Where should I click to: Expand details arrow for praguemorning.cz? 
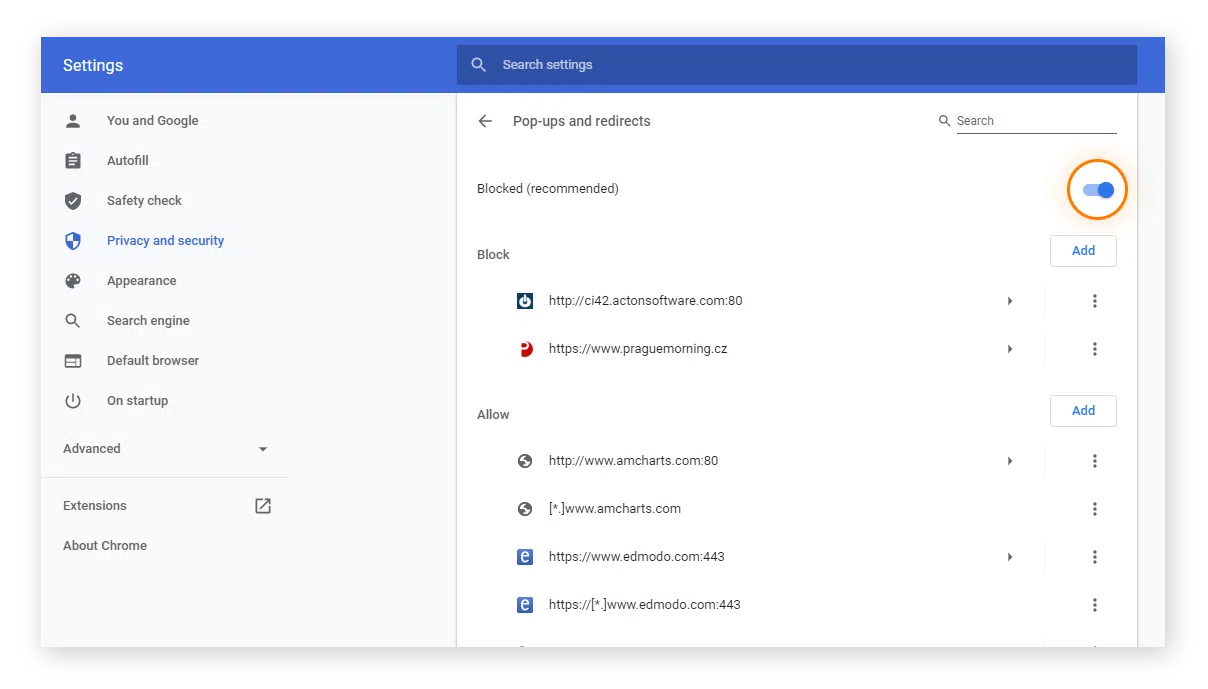pos(1010,349)
